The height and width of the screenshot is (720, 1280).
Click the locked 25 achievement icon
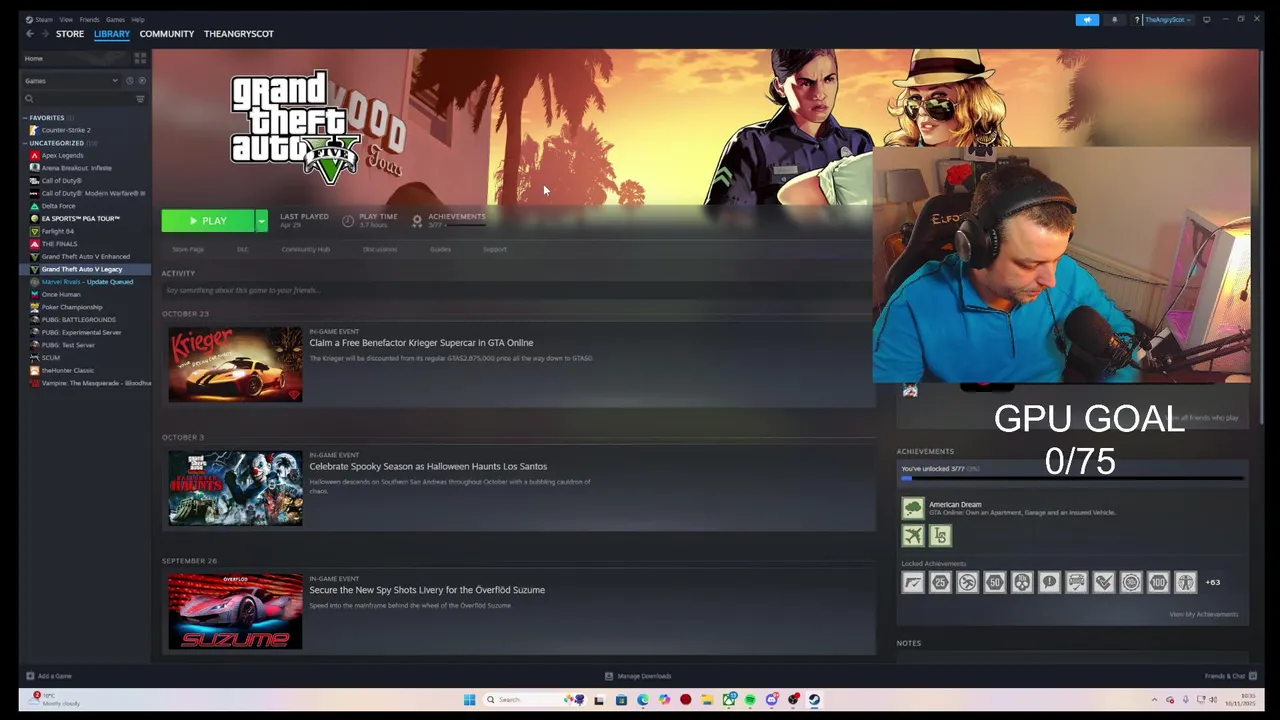[940, 582]
